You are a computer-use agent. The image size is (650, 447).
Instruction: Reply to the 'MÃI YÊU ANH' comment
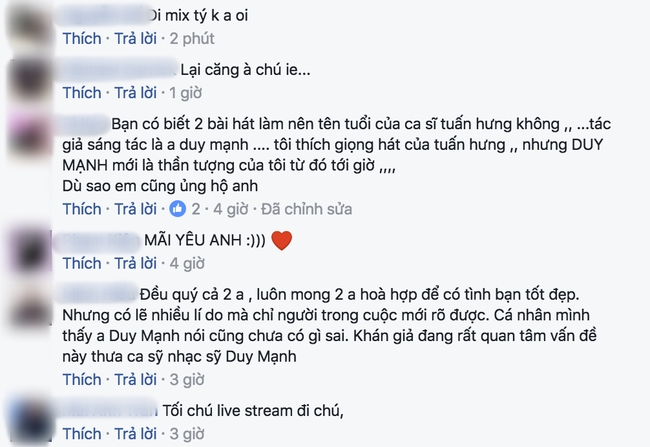pyautogui.click(x=136, y=263)
